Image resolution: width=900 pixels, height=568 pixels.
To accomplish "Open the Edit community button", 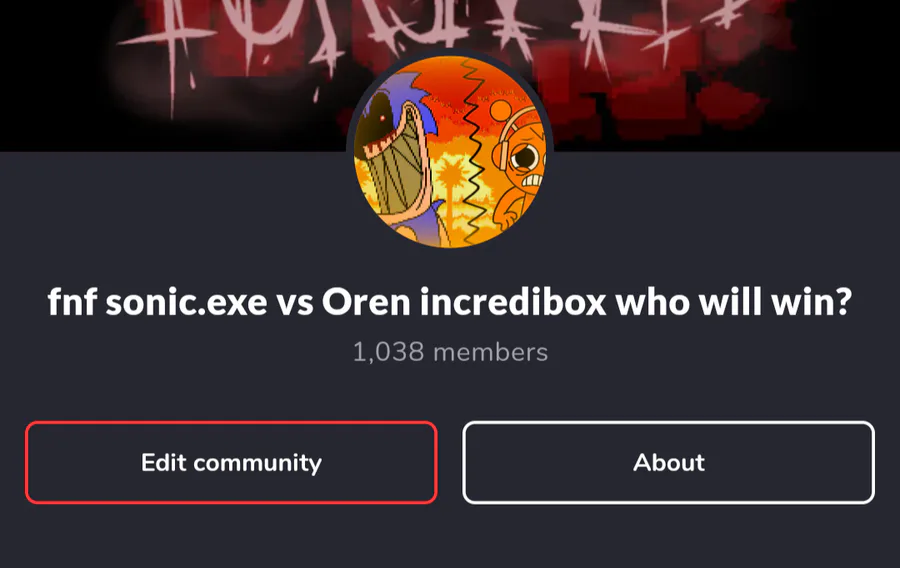I will point(231,462).
